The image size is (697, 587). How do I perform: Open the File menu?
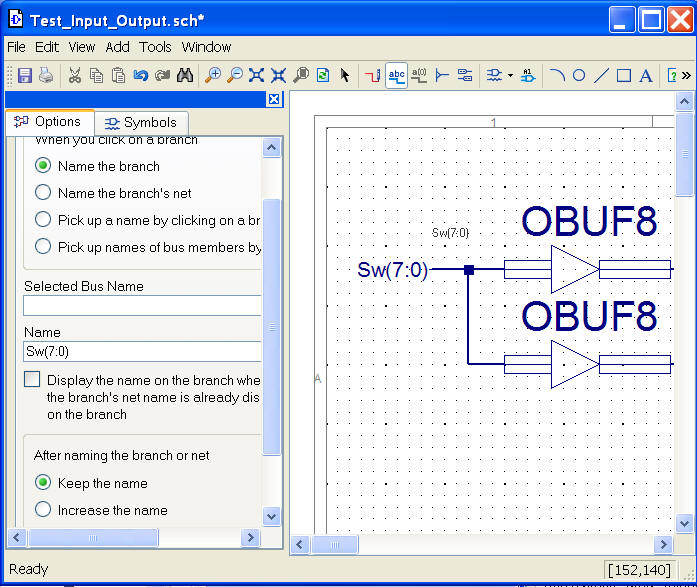pos(16,47)
